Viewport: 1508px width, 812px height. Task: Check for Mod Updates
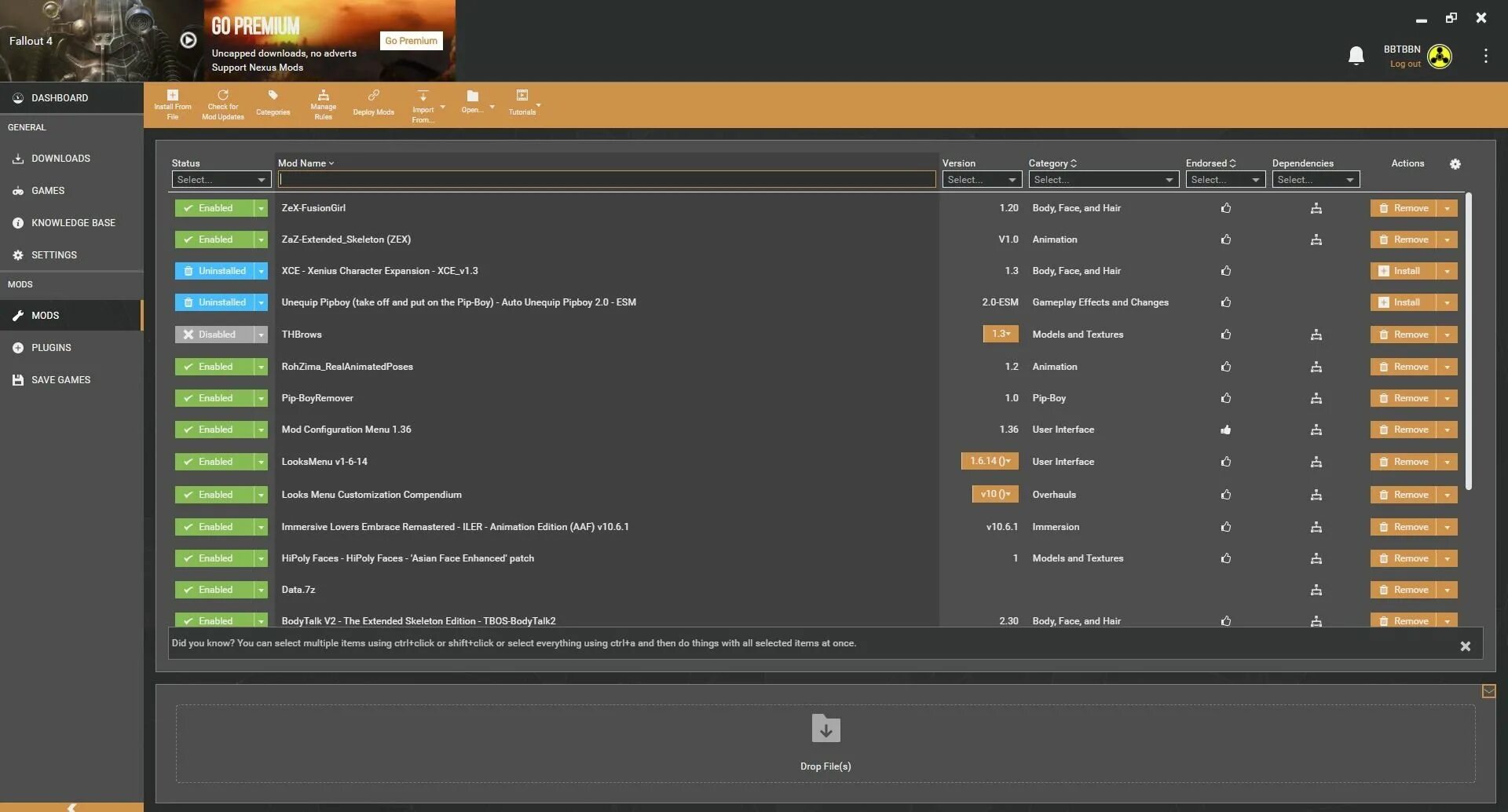(223, 105)
